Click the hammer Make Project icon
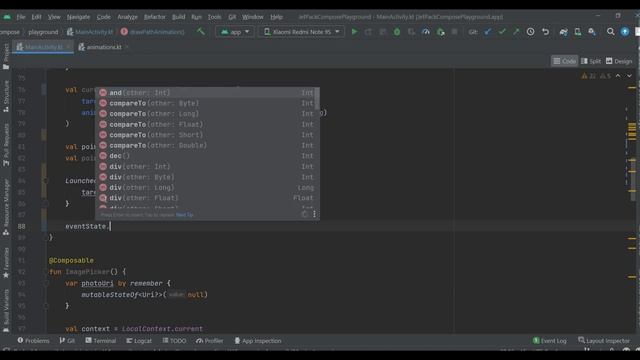This screenshot has width=640, height=360. click(x=201, y=31)
